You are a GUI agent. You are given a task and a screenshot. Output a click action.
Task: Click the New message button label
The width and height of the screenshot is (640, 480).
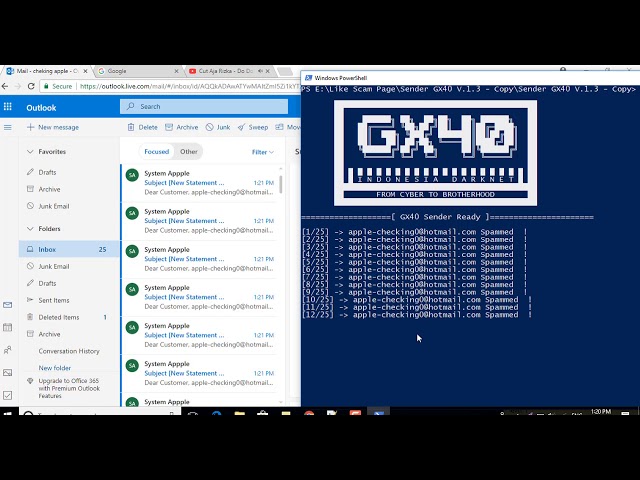[x=58, y=127]
